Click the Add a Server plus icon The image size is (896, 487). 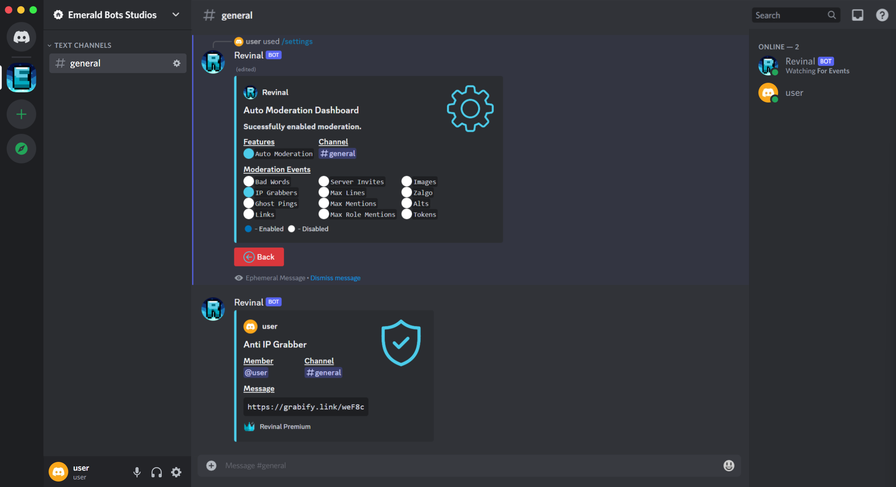click(x=21, y=114)
